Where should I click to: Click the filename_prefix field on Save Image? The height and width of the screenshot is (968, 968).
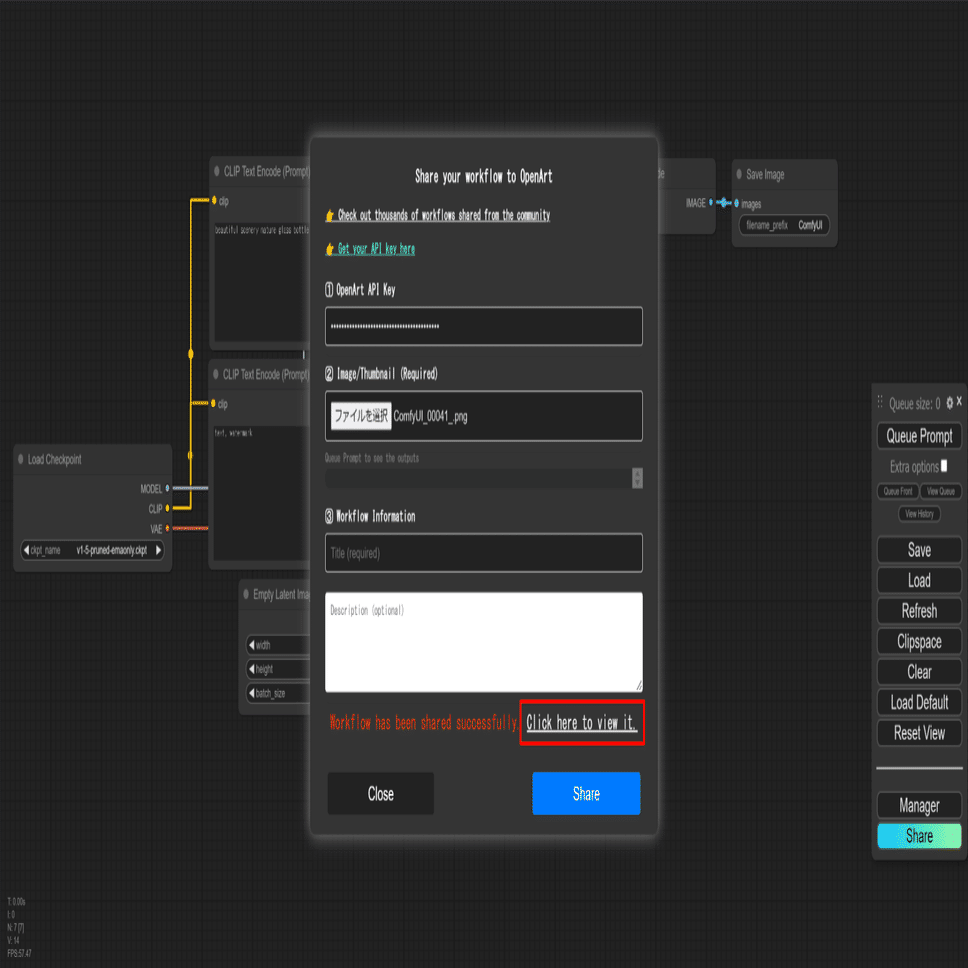pos(784,225)
